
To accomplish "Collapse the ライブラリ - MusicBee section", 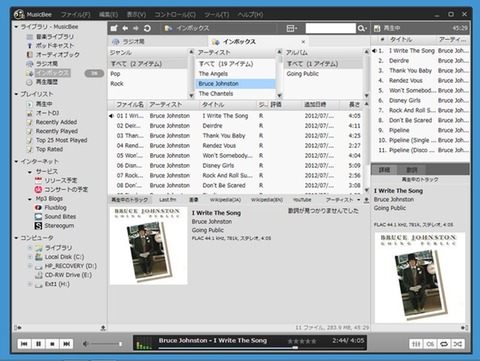I will click(16, 26).
